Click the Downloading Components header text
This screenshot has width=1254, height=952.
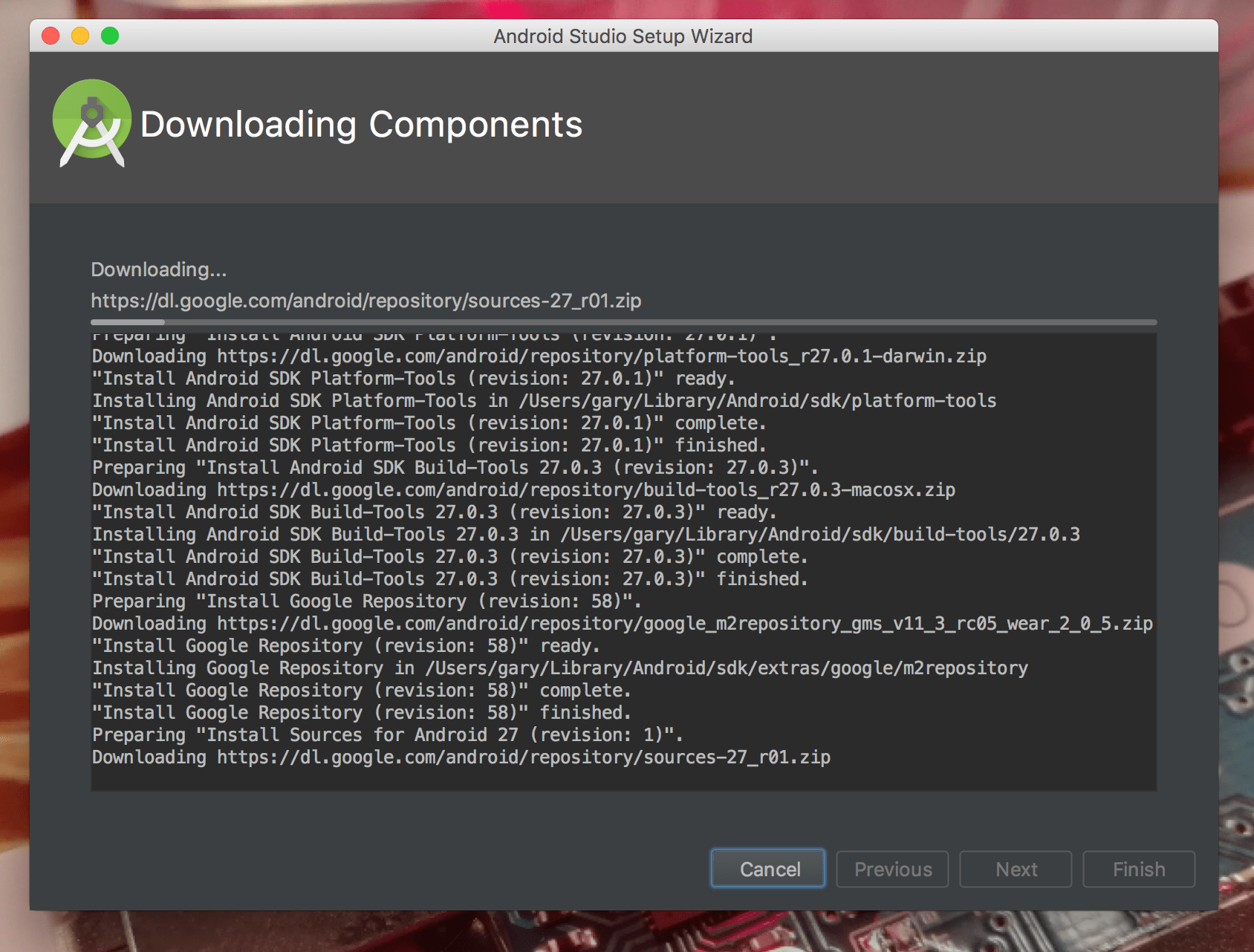click(361, 124)
